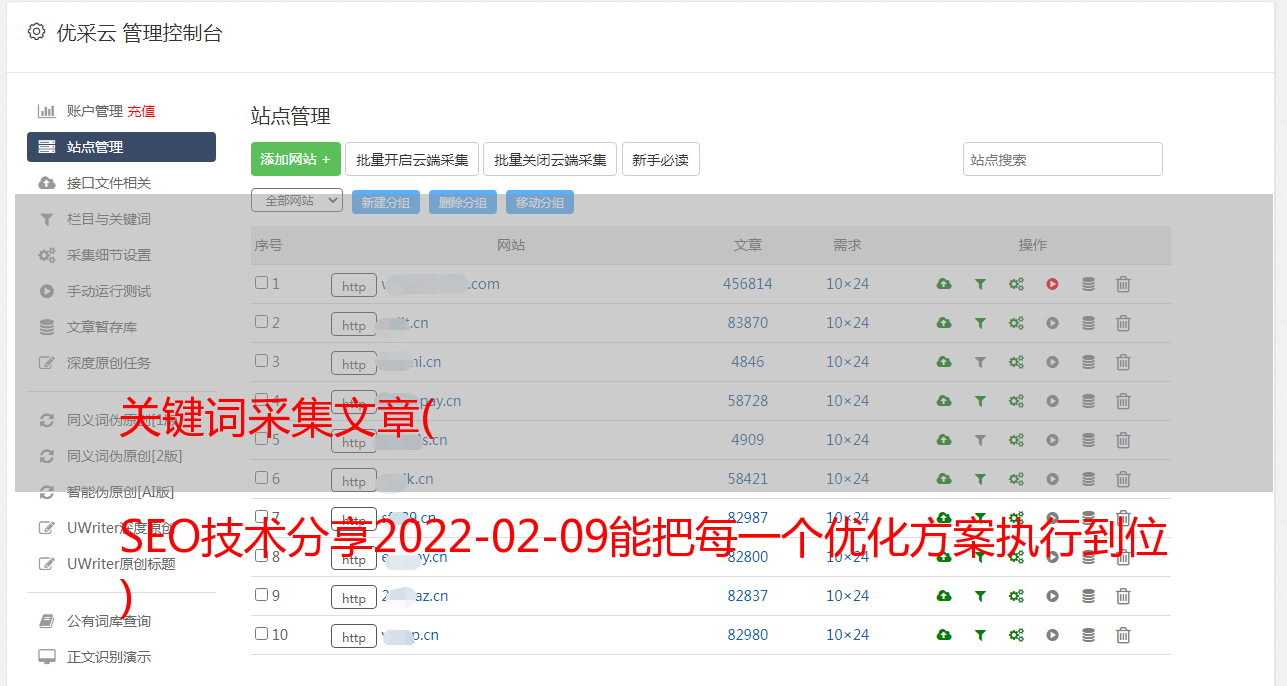Click the 新建分组 button
Screen dimensions: 1287x686
(x=385, y=202)
